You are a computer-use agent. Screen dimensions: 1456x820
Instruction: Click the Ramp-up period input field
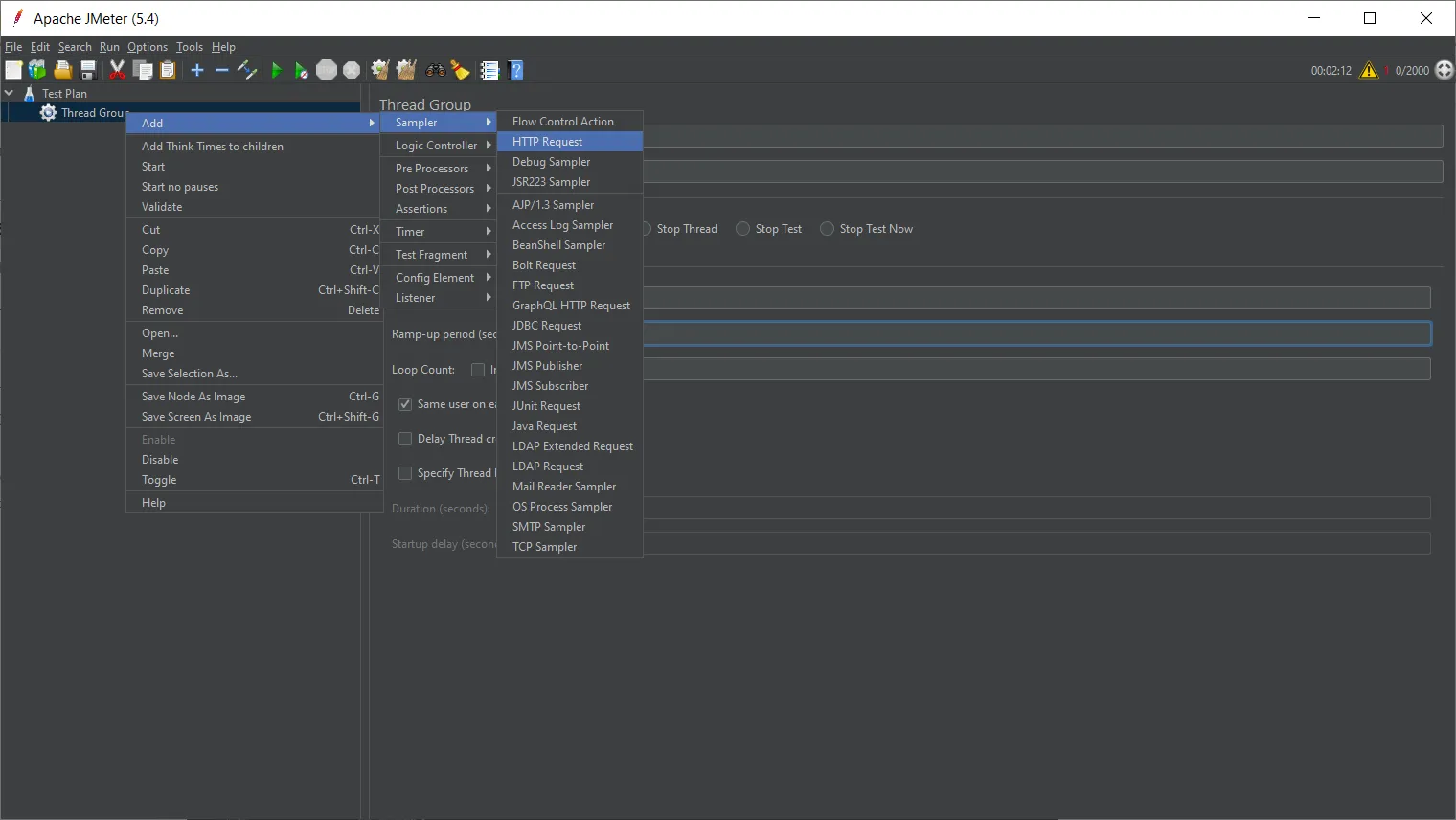pyautogui.click(x=1036, y=333)
